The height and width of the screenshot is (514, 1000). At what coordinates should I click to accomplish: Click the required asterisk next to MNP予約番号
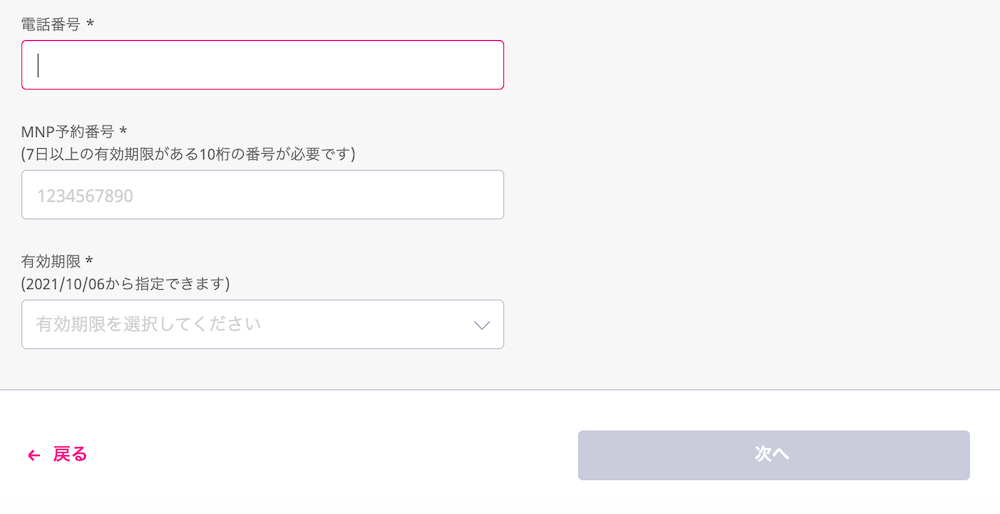(124, 131)
